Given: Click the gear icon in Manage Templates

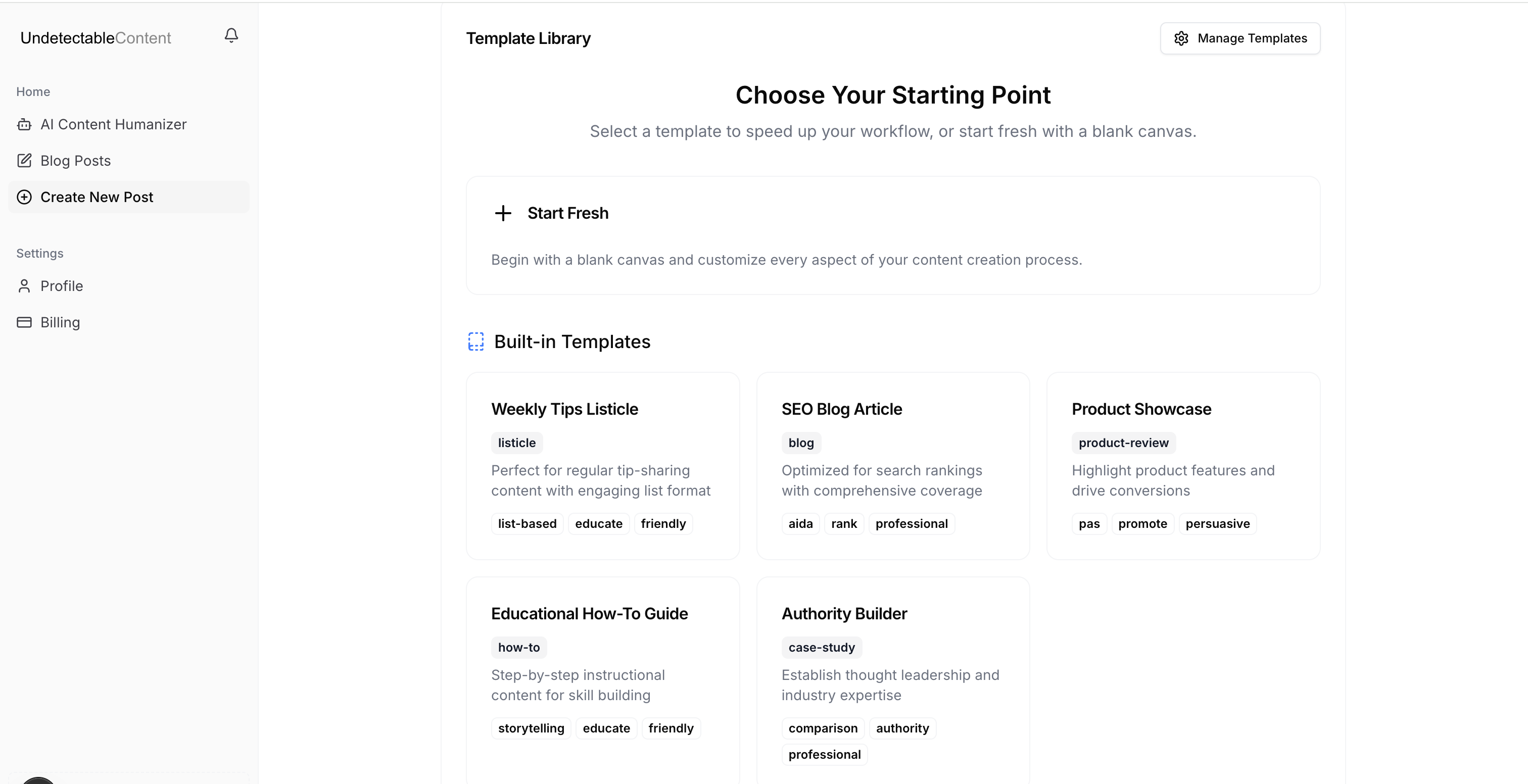Looking at the screenshot, I should point(1181,38).
